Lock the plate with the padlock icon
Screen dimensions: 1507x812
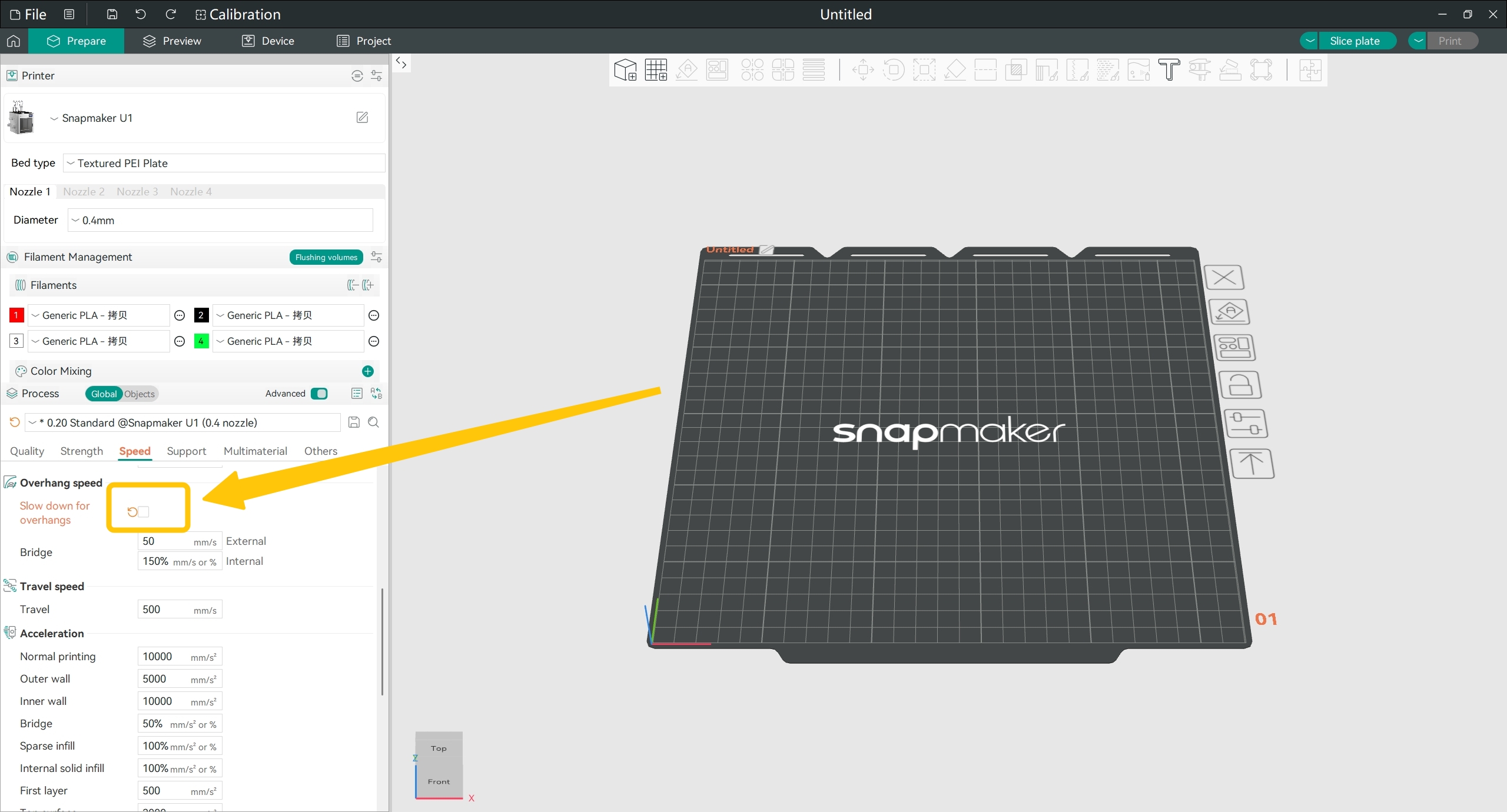1240,385
